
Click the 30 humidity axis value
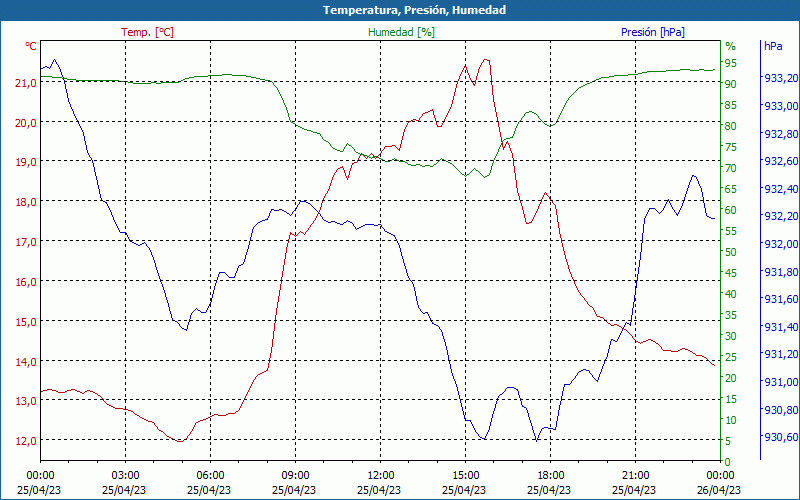731,336
